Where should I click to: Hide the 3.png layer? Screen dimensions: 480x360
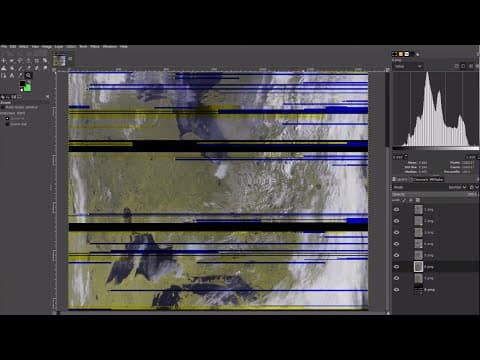click(x=396, y=232)
